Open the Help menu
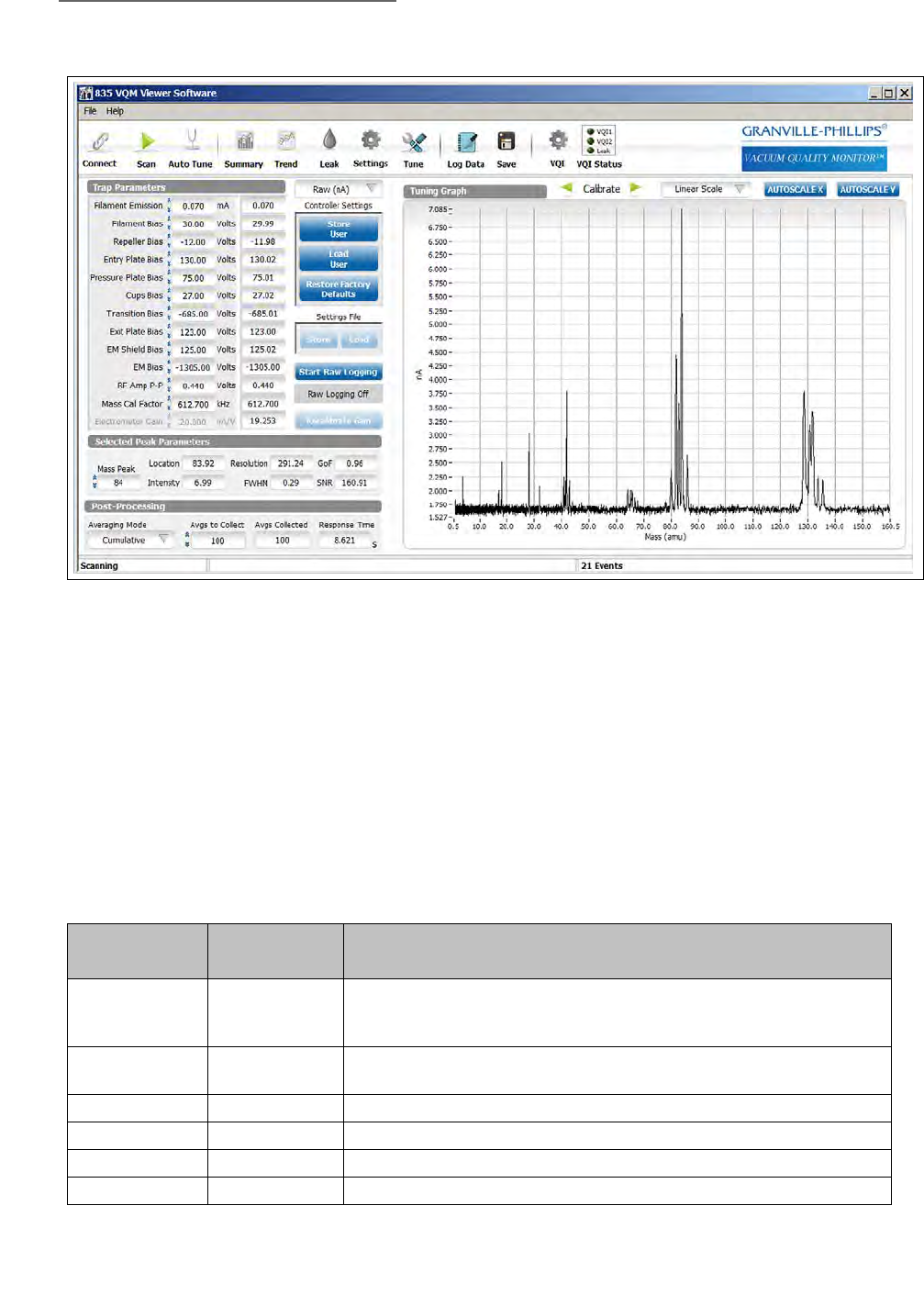Viewport: 924px width, 1295px height. pos(115,111)
